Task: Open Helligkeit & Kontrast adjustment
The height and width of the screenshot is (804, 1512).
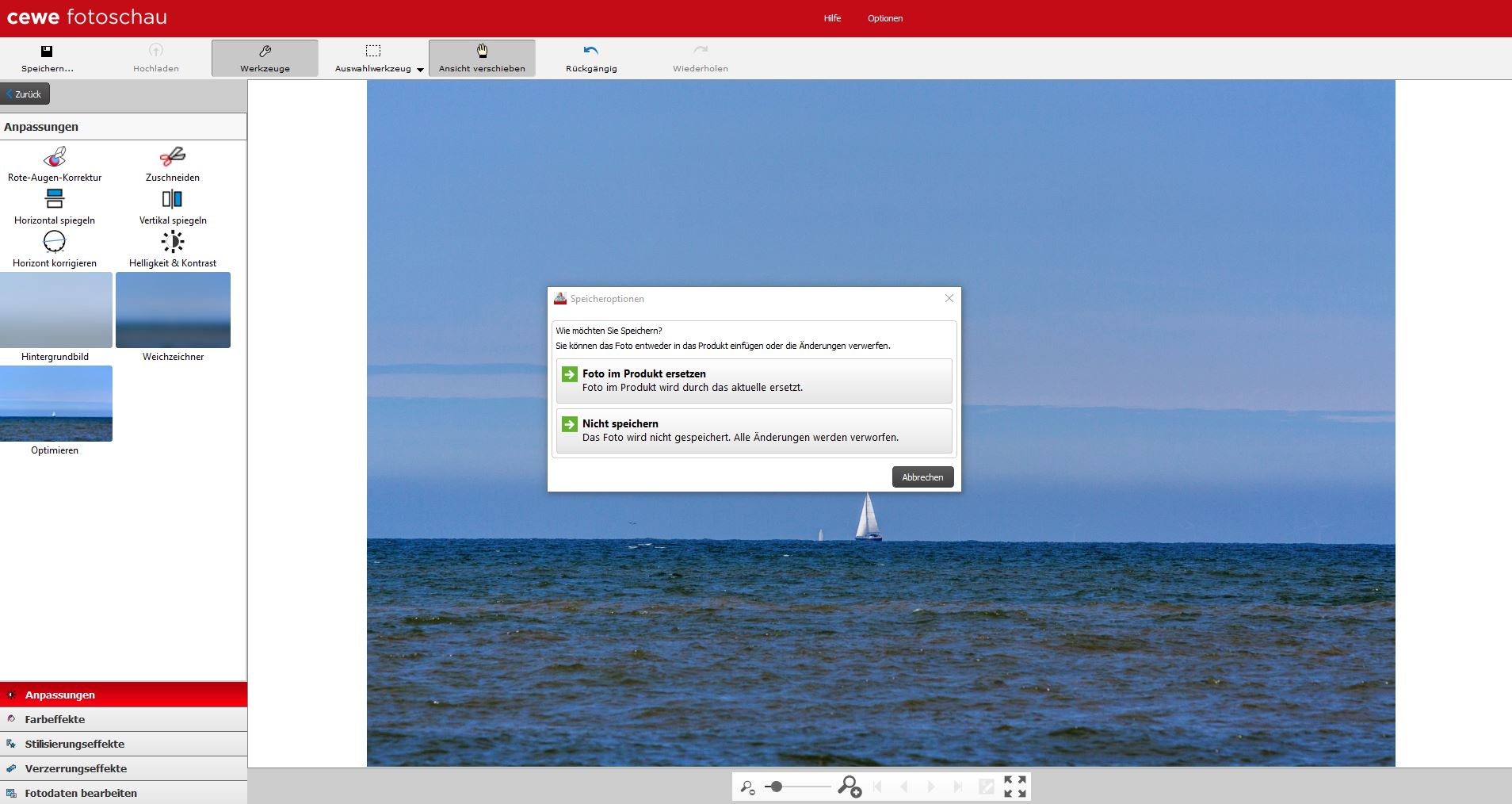Action: coord(172,242)
